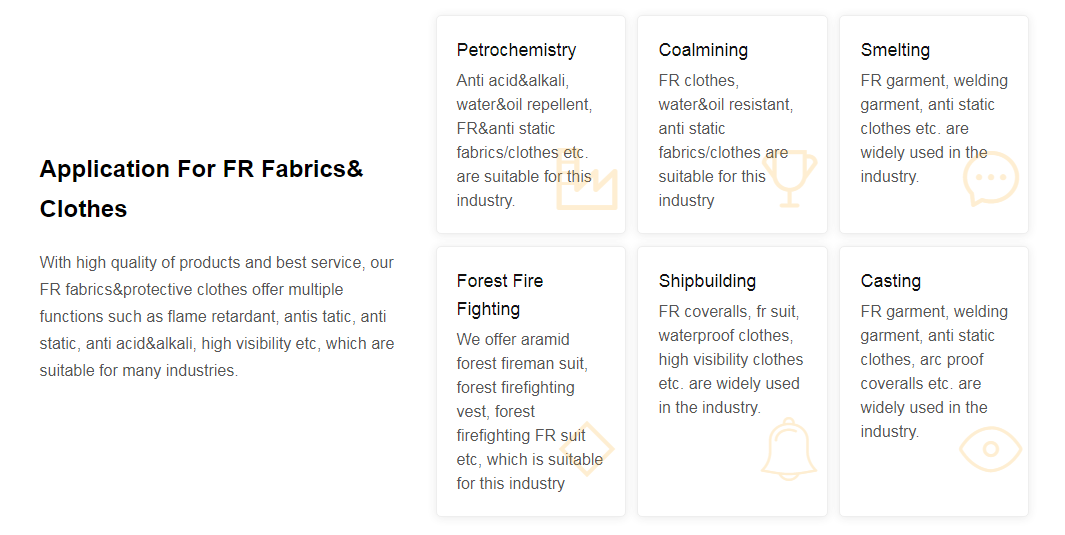
Task: Click the Smelting welding garment description
Action: pos(934,128)
